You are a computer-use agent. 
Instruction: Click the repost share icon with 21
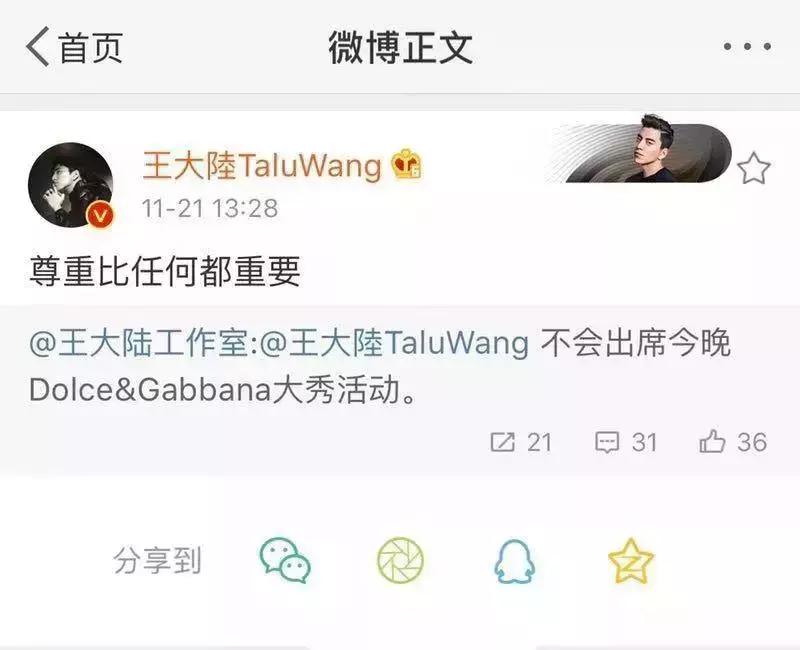point(503,442)
